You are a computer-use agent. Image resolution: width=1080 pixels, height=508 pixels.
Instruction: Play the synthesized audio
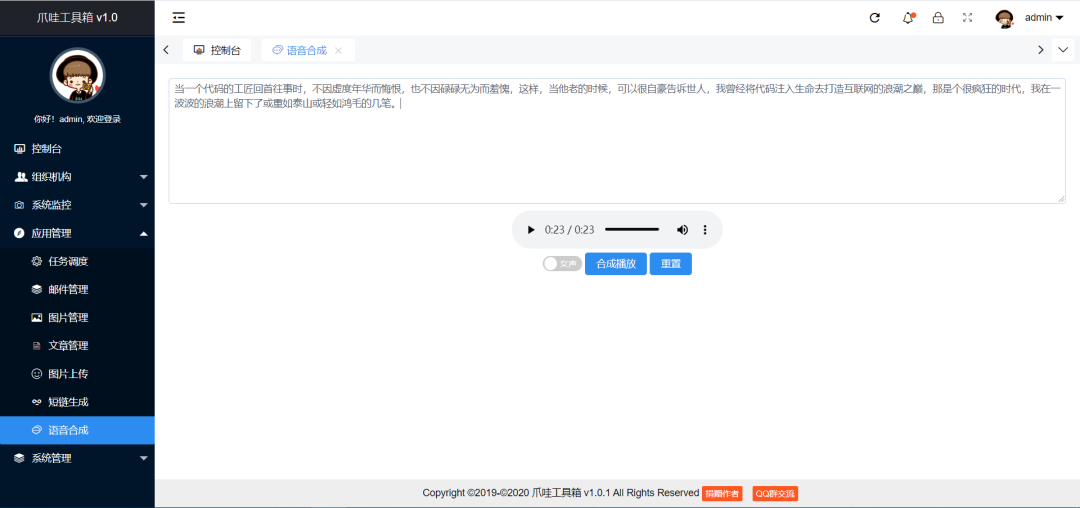pos(530,230)
